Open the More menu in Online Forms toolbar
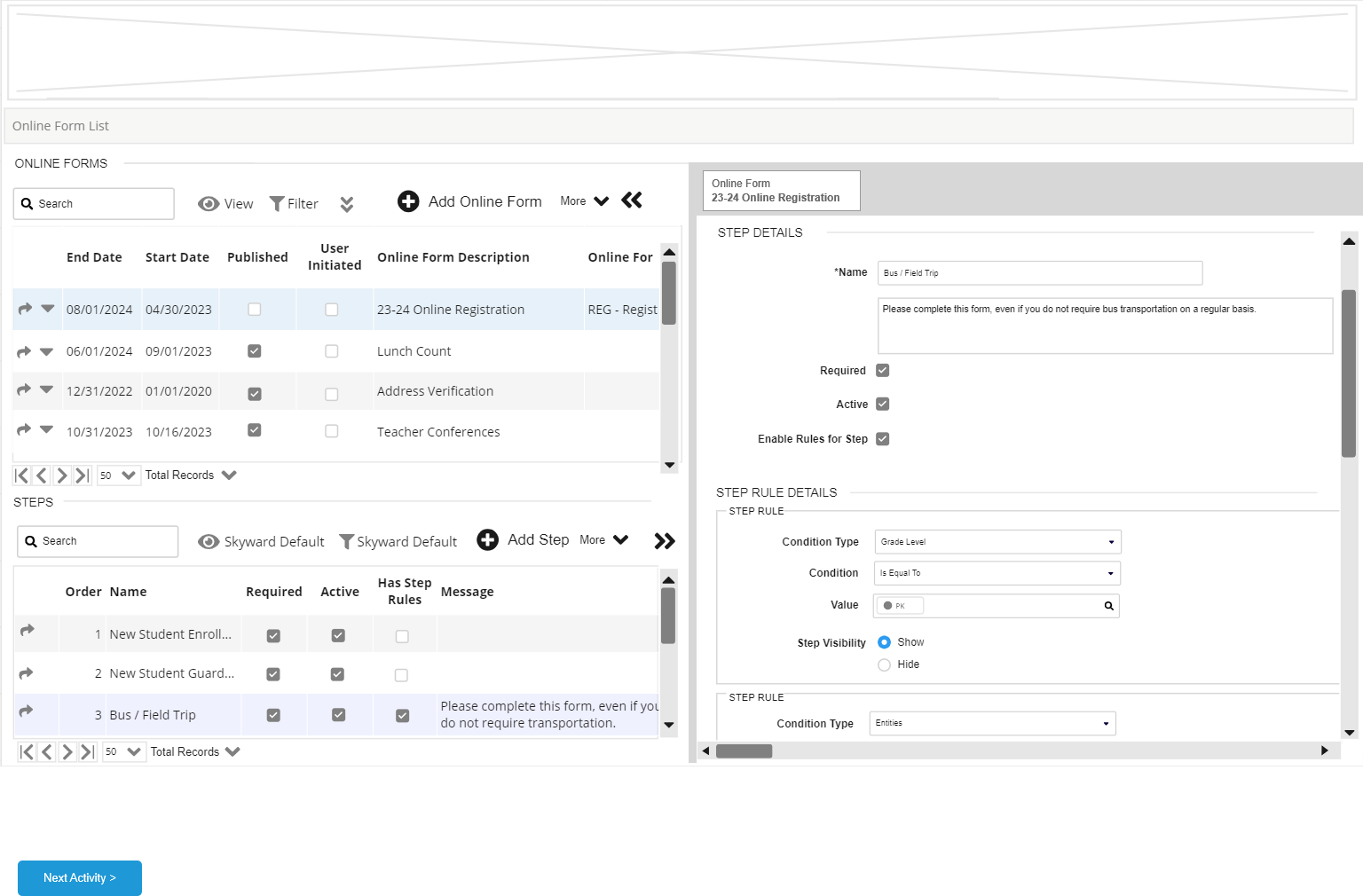Screen dimensions: 1363x896 585,201
